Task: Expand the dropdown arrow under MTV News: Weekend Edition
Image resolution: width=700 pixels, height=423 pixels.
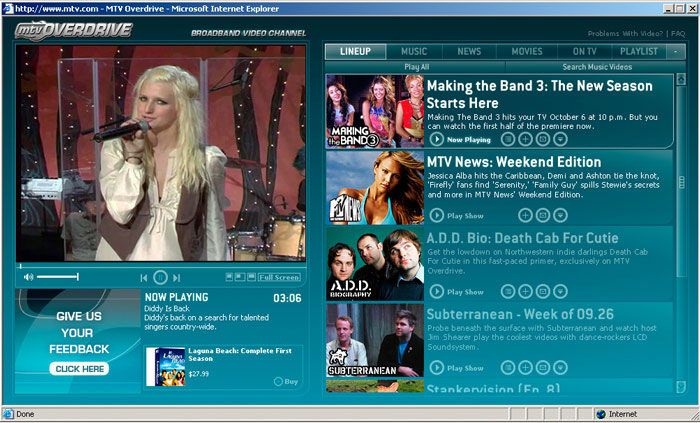Action: pyautogui.click(x=560, y=215)
